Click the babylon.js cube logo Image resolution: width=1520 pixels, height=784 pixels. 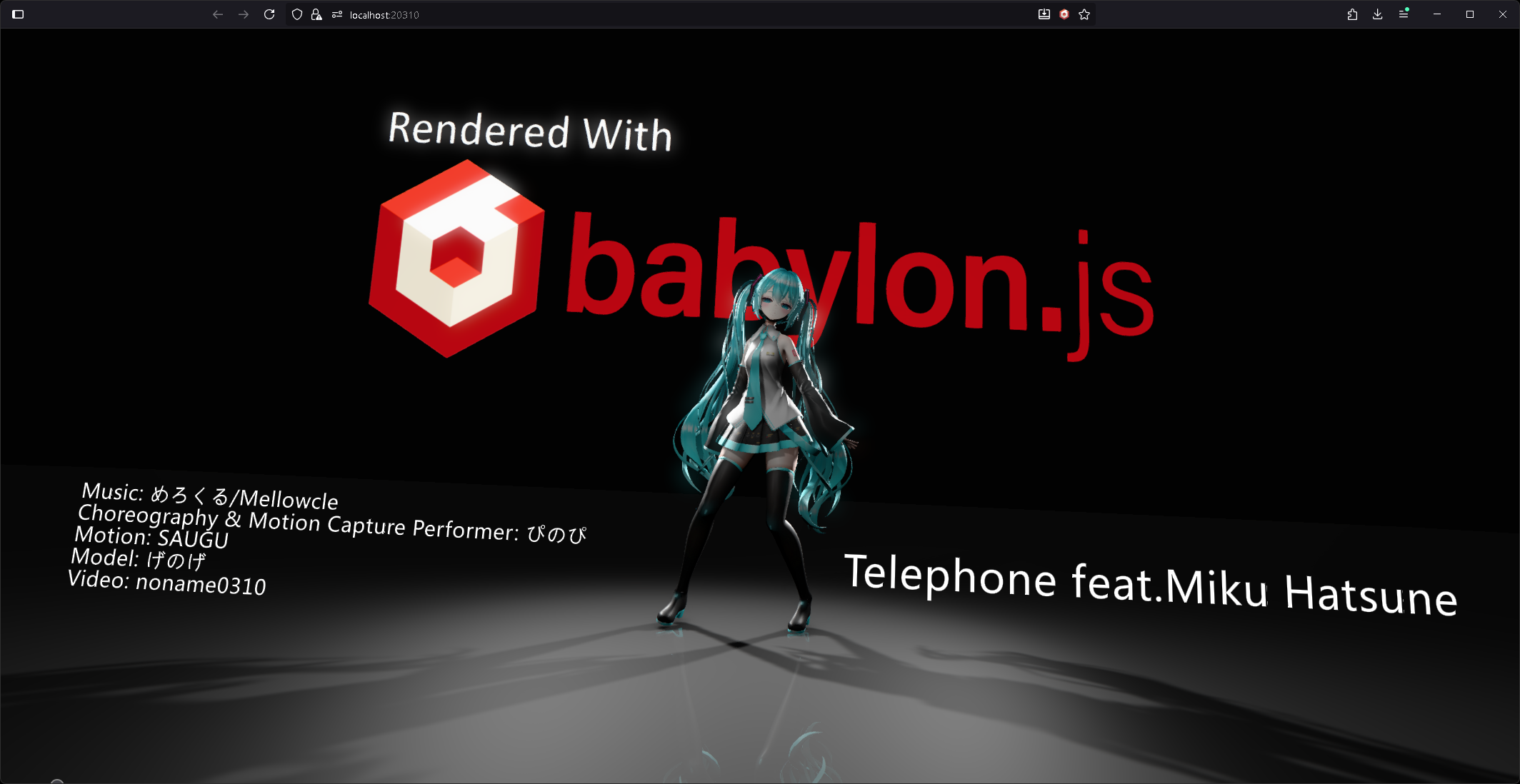(457, 258)
